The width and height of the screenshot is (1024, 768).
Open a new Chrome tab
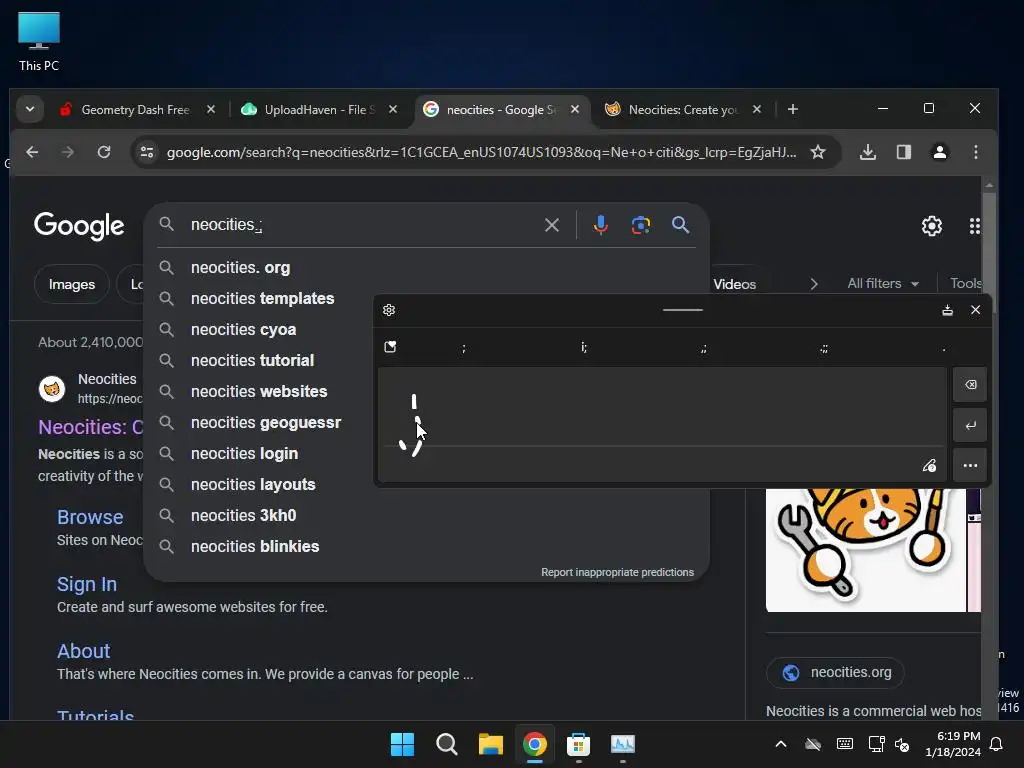click(x=793, y=109)
